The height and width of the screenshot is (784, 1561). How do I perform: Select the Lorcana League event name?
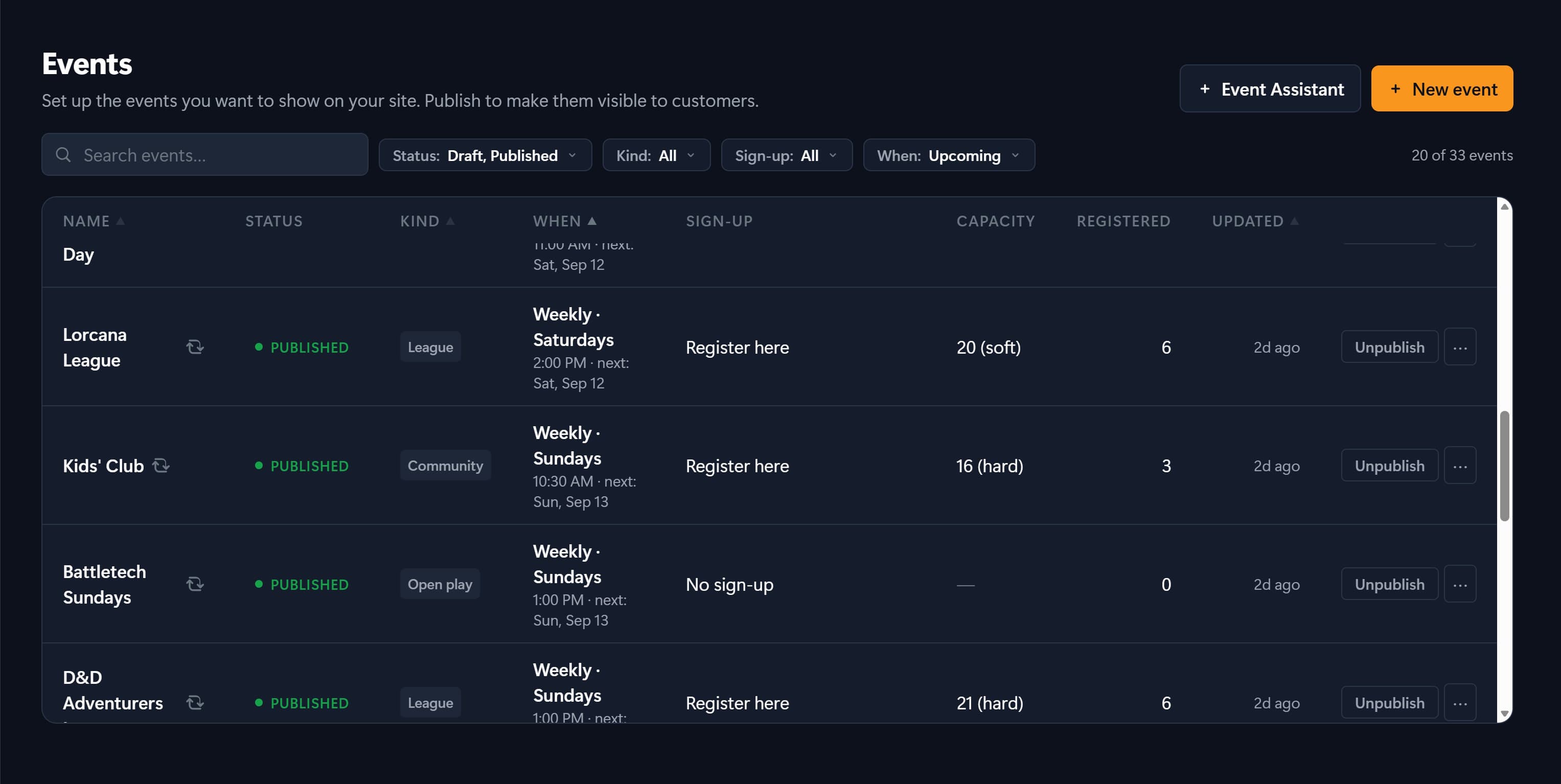[95, 347]
